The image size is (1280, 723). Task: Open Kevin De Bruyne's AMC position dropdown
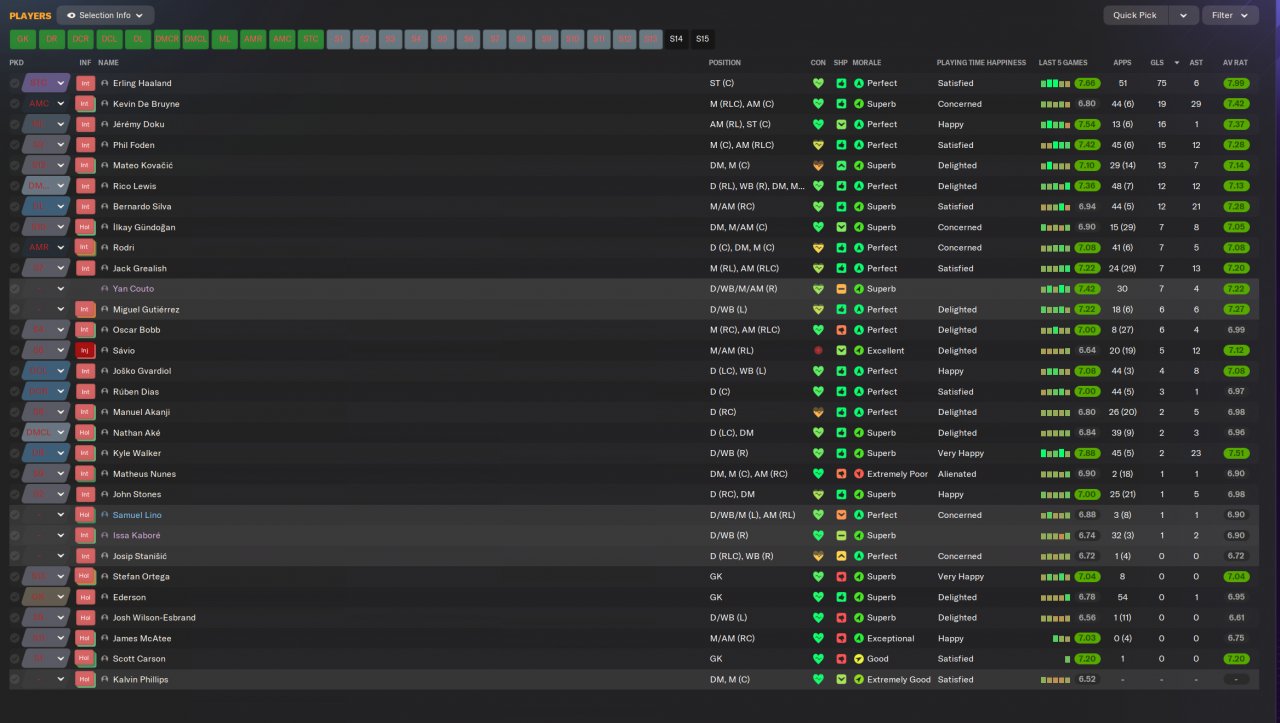click(x=46, y=104)
